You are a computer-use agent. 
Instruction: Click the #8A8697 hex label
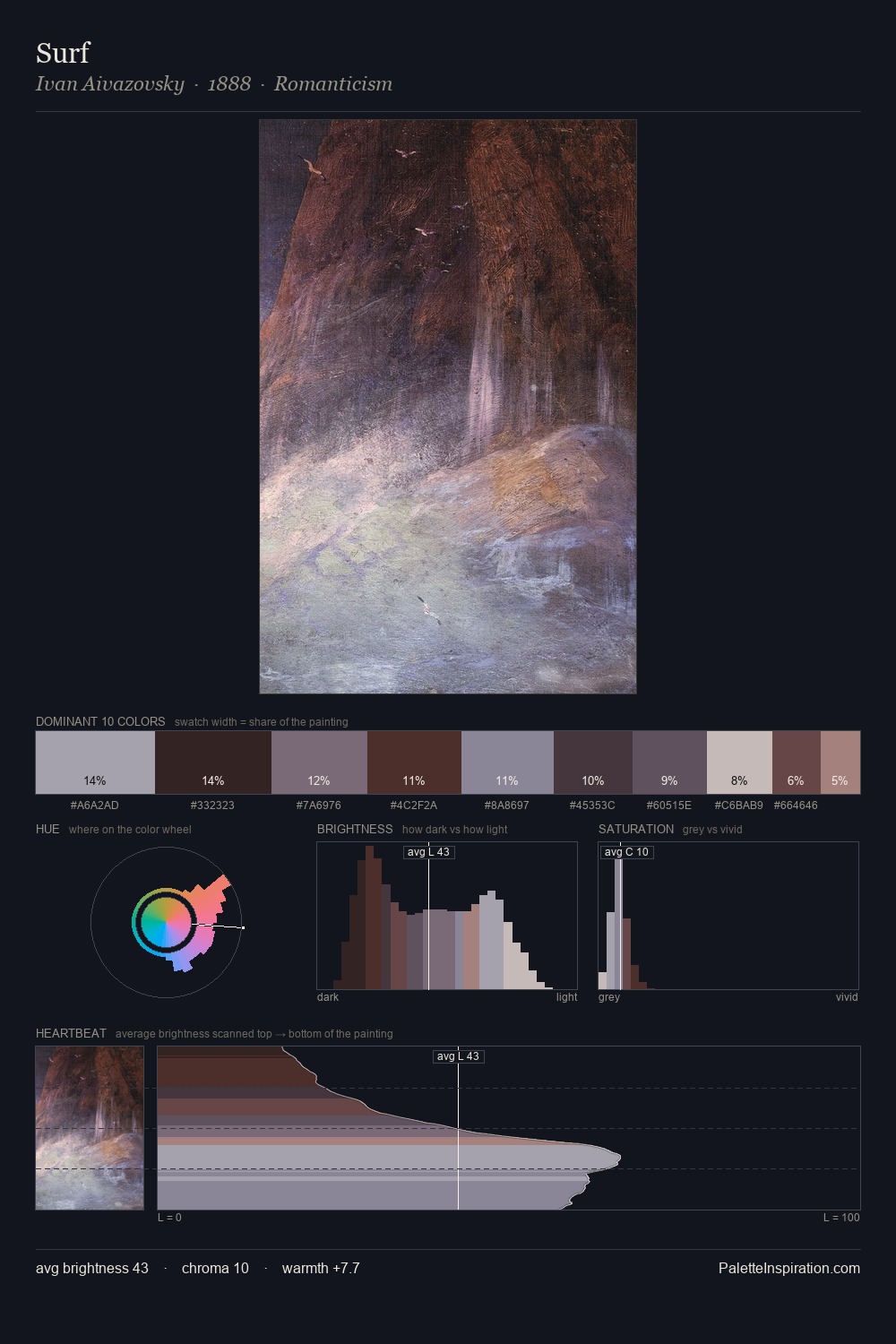click(x=507, y=806)
